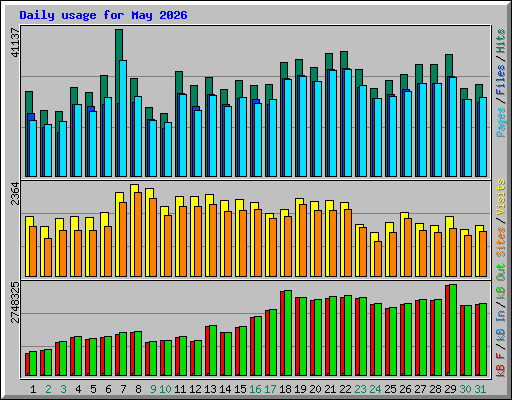The height and width of the screenshot is (400, 512).
Task: Click the day 13 axis label
Action: (x=210, y=389)
